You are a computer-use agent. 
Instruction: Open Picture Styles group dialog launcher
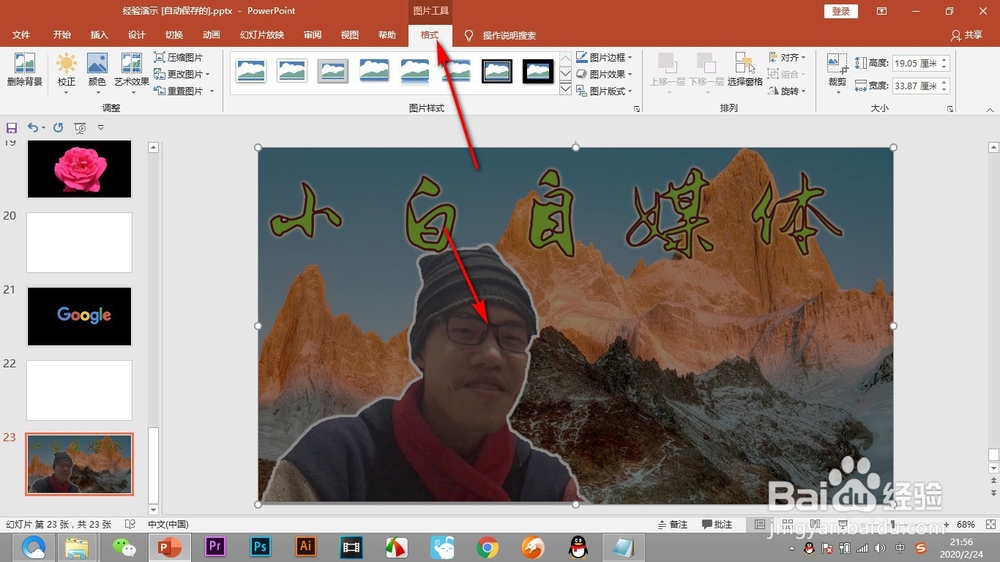(636, 109)
